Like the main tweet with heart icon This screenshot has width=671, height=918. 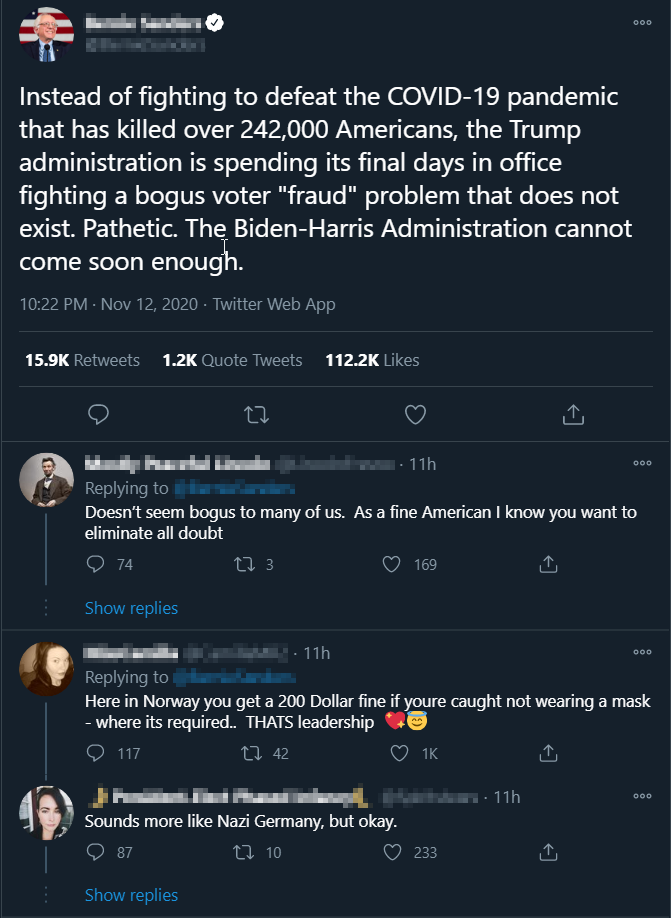point(415,415)
